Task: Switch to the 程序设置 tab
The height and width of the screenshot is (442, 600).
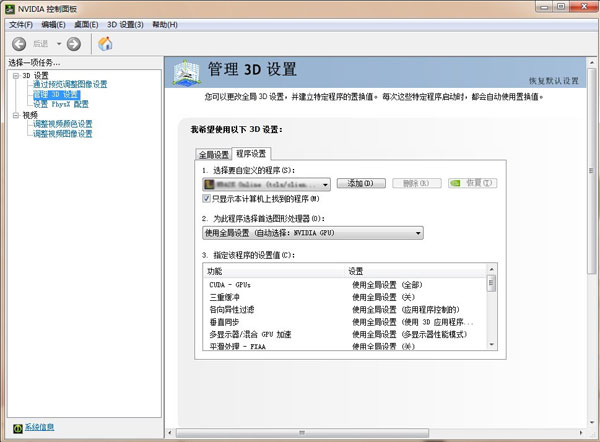Action: coord(251,154)
